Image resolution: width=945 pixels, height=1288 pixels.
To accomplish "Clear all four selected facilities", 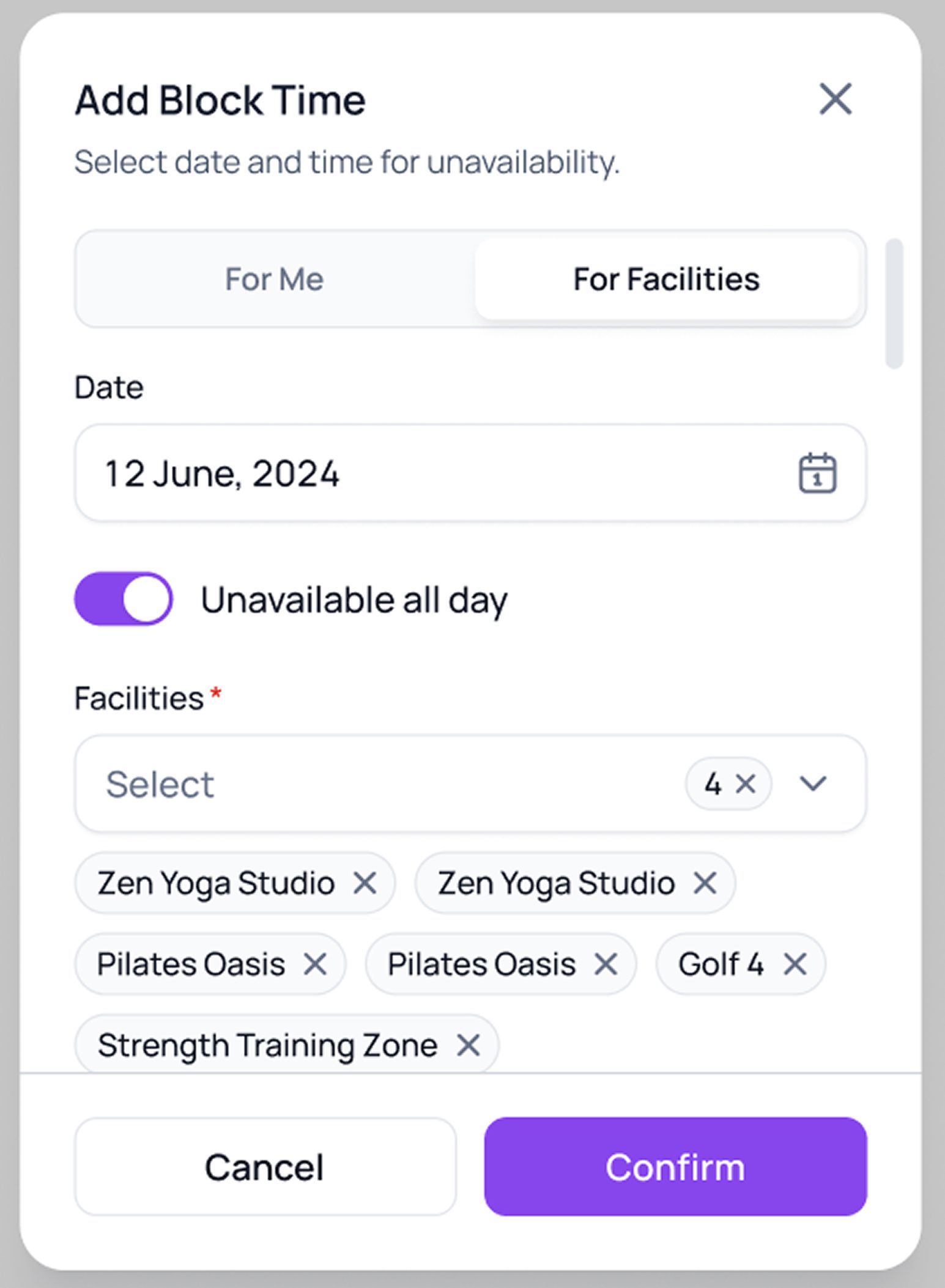I will (746, 783).
